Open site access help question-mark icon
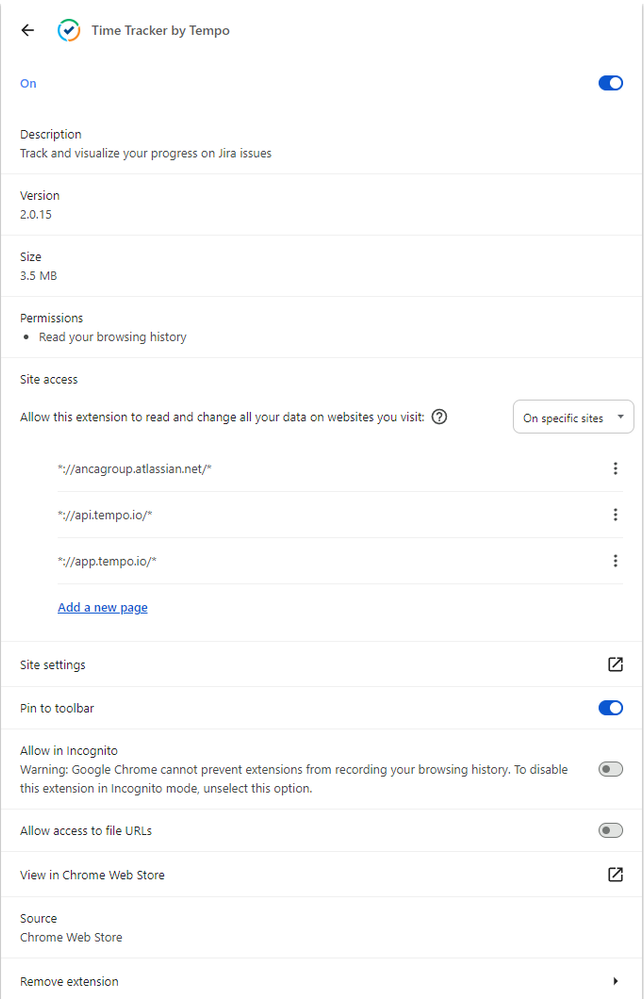 [x=439, y=417]
